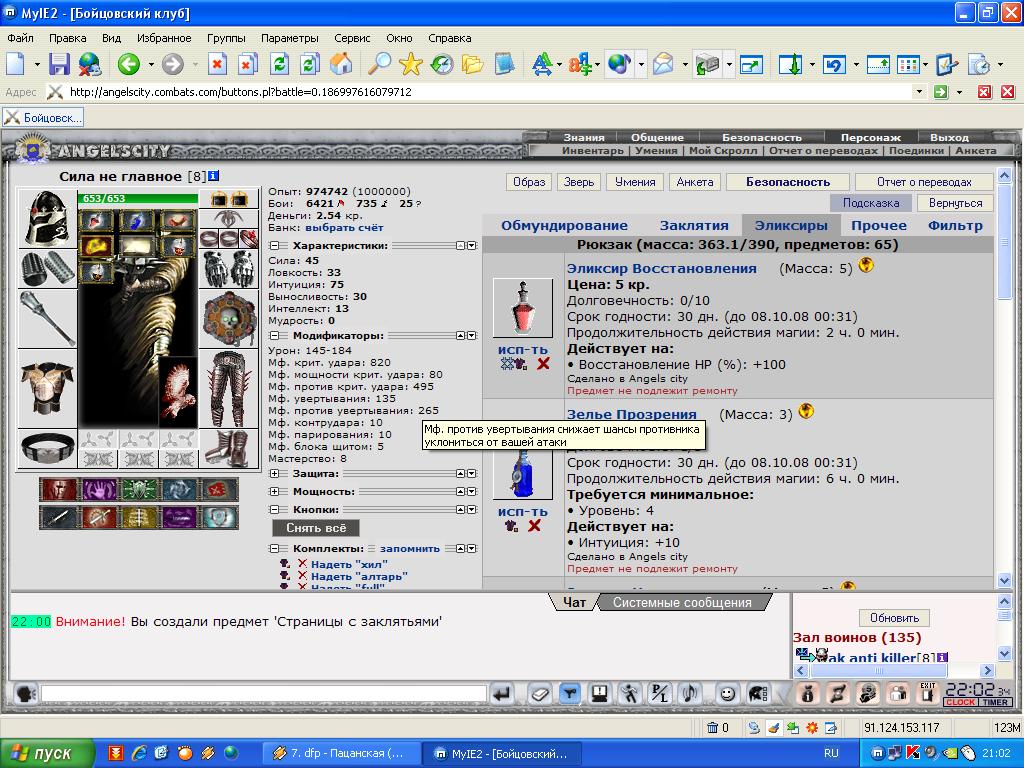Viewport: 1024px width, 768px height.
Task: Delete the Эликсир Восстановления item (red X)
Action: point(543,364)
